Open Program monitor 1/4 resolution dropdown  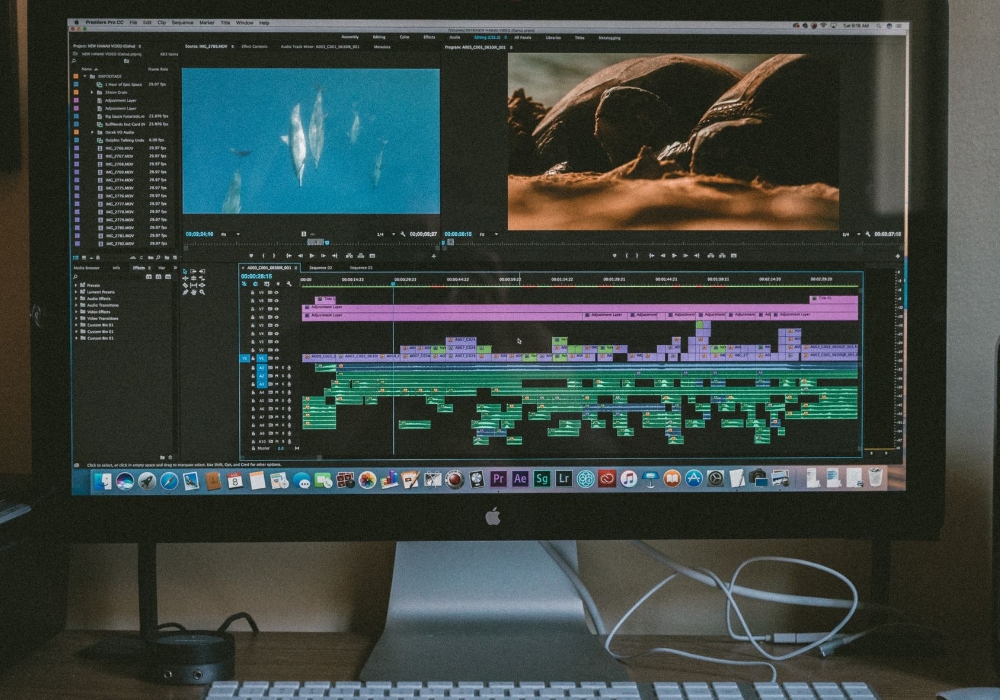point(850,234)
